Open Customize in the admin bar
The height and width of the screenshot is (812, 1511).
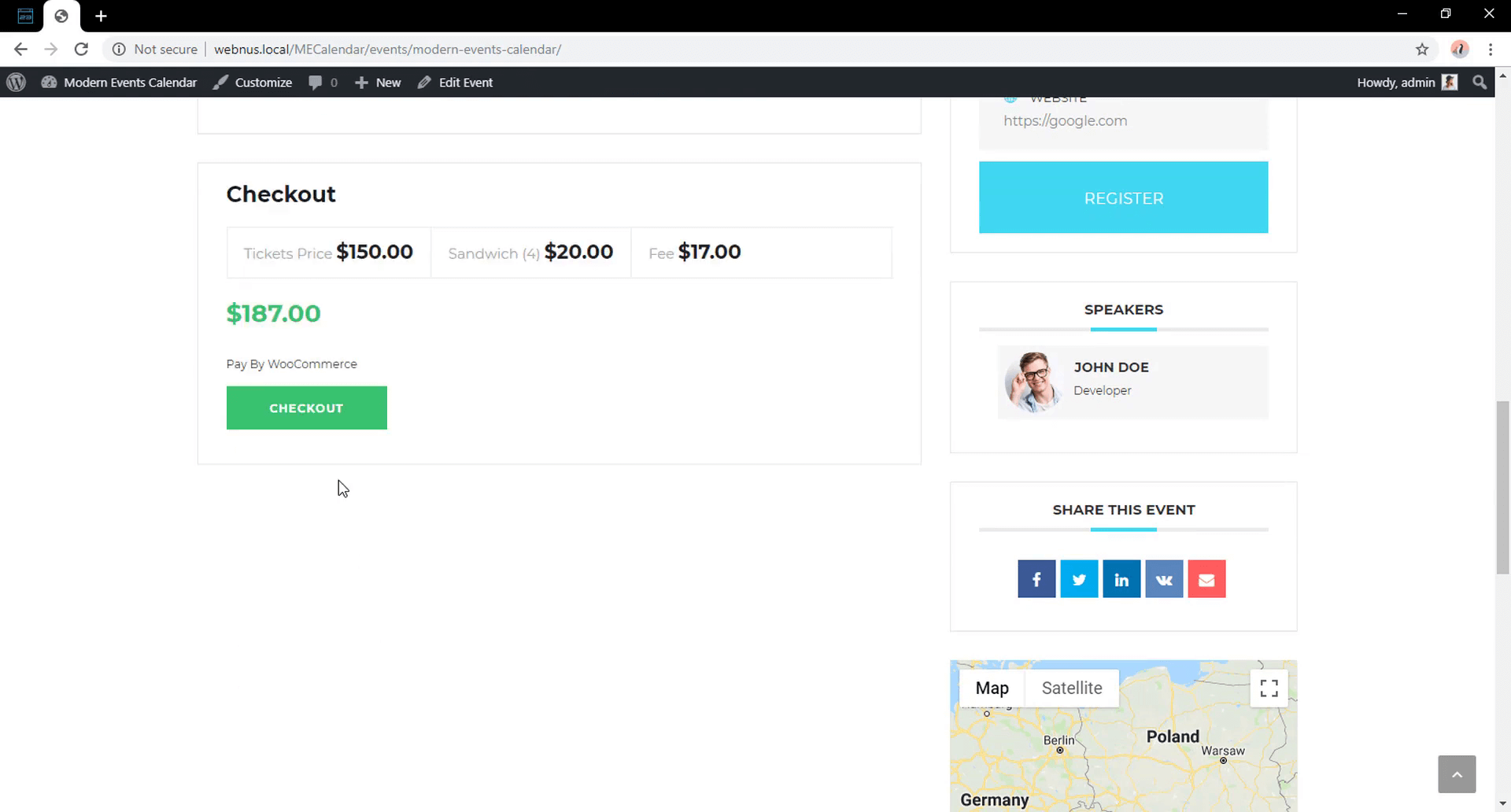pos(253,82)
